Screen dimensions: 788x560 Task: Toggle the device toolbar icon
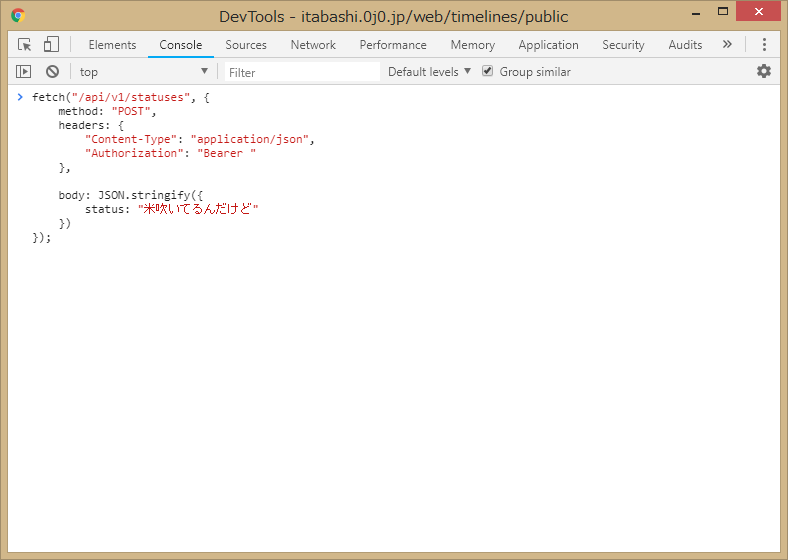pyautogui.click(x=51, y=45)
